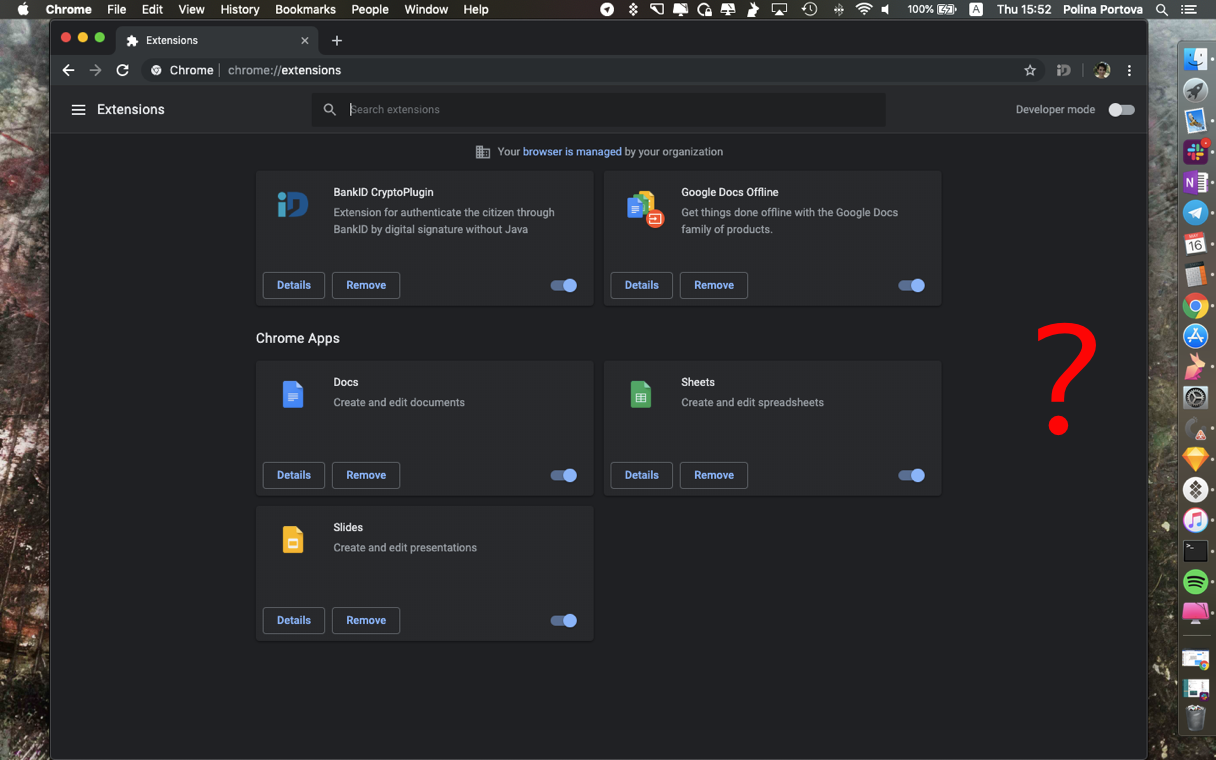Screen dimensions: 1216x760
Task: Open the Help menu
Action: pyautogui.click(x=476, y=10)
